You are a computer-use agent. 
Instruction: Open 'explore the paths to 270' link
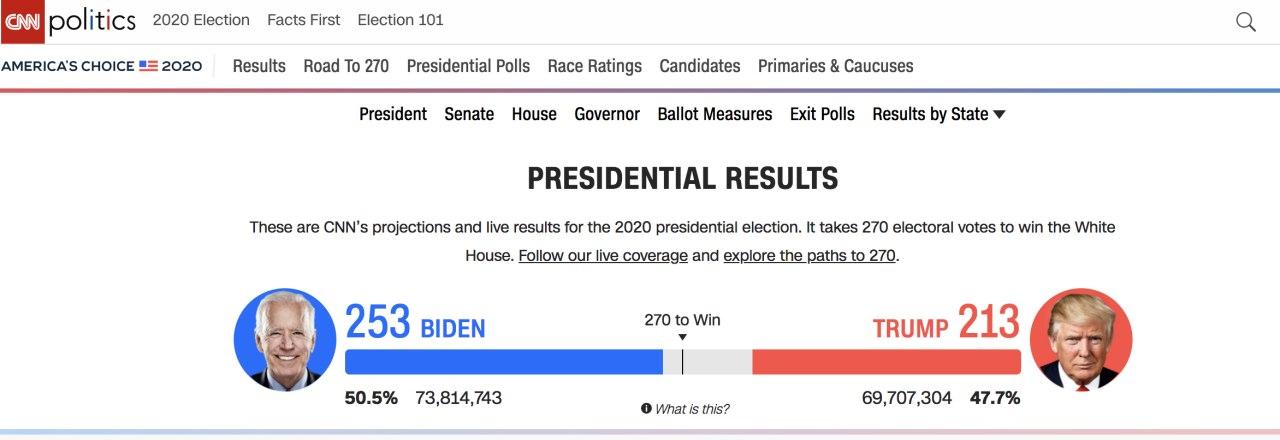click(809, 255)
